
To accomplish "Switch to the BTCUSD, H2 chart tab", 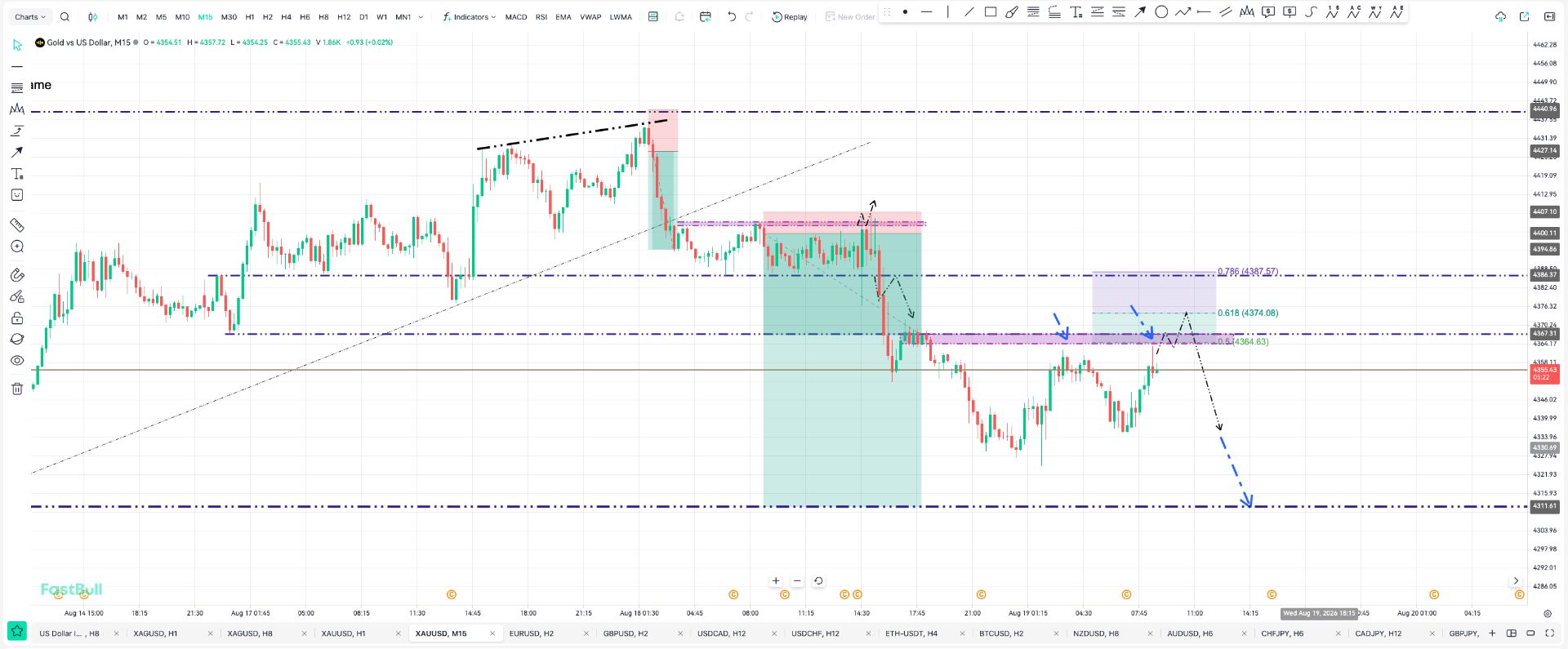I will [1001, 633].
